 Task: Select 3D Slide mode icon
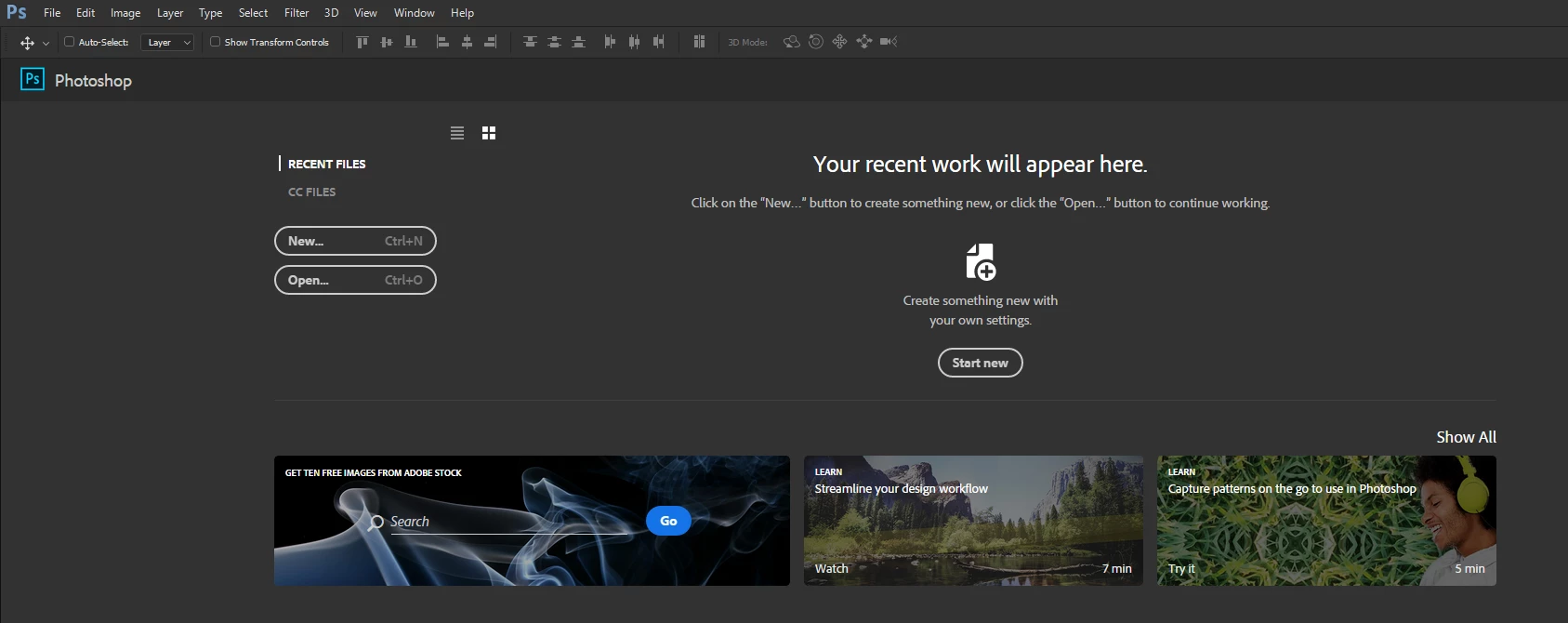coord(864,42)
